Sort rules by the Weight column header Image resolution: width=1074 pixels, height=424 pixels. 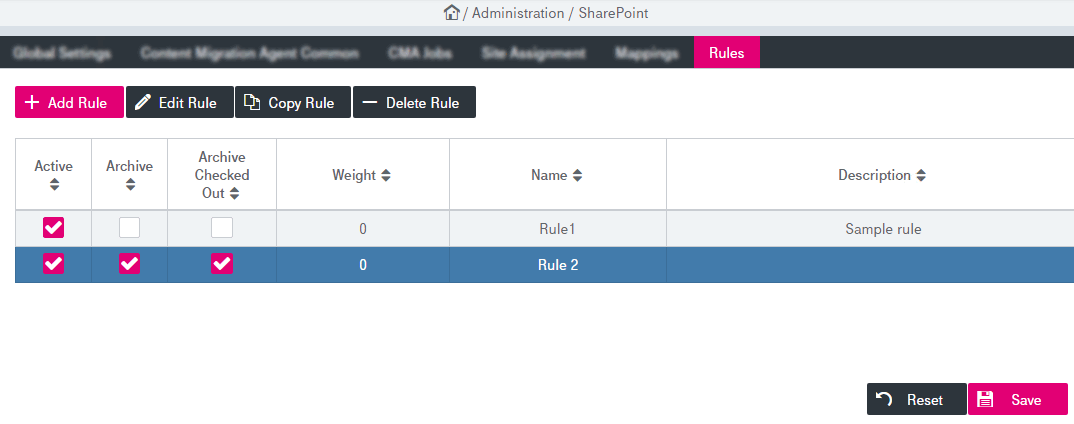click(x=362, y=175)
